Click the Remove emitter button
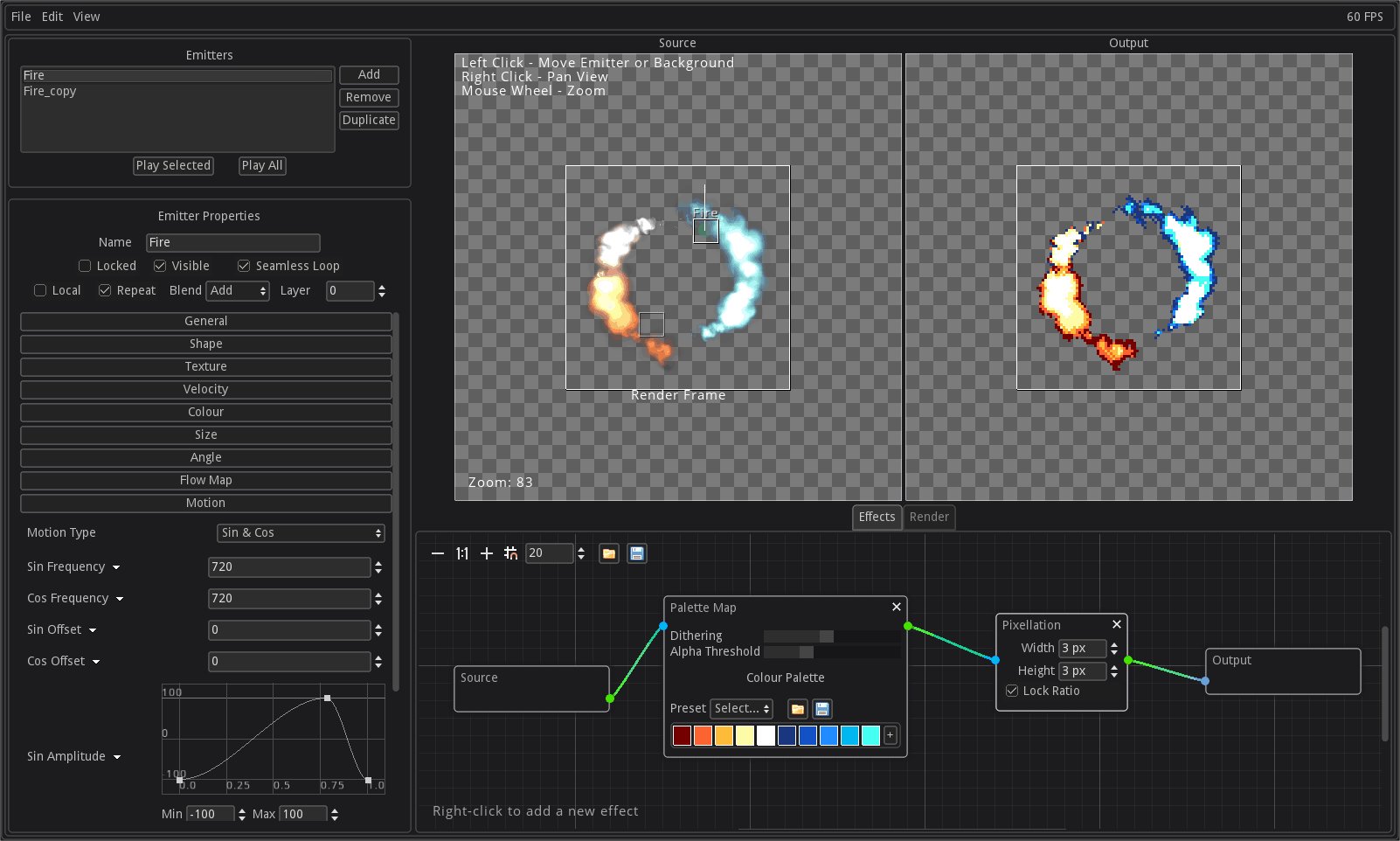Image resolution: width=1400 pixels, height=841 pixels. coord(369,98)
